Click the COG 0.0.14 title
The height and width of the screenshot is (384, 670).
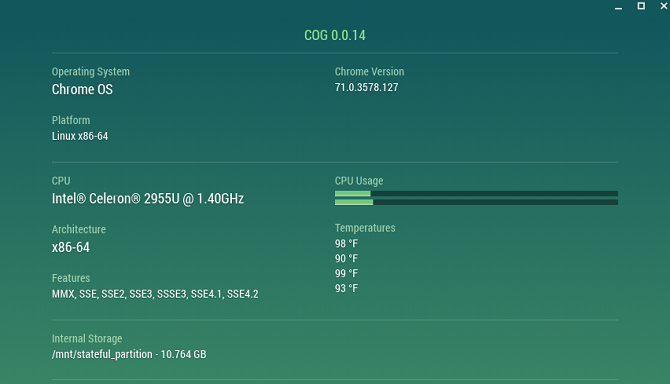[335, 35]
